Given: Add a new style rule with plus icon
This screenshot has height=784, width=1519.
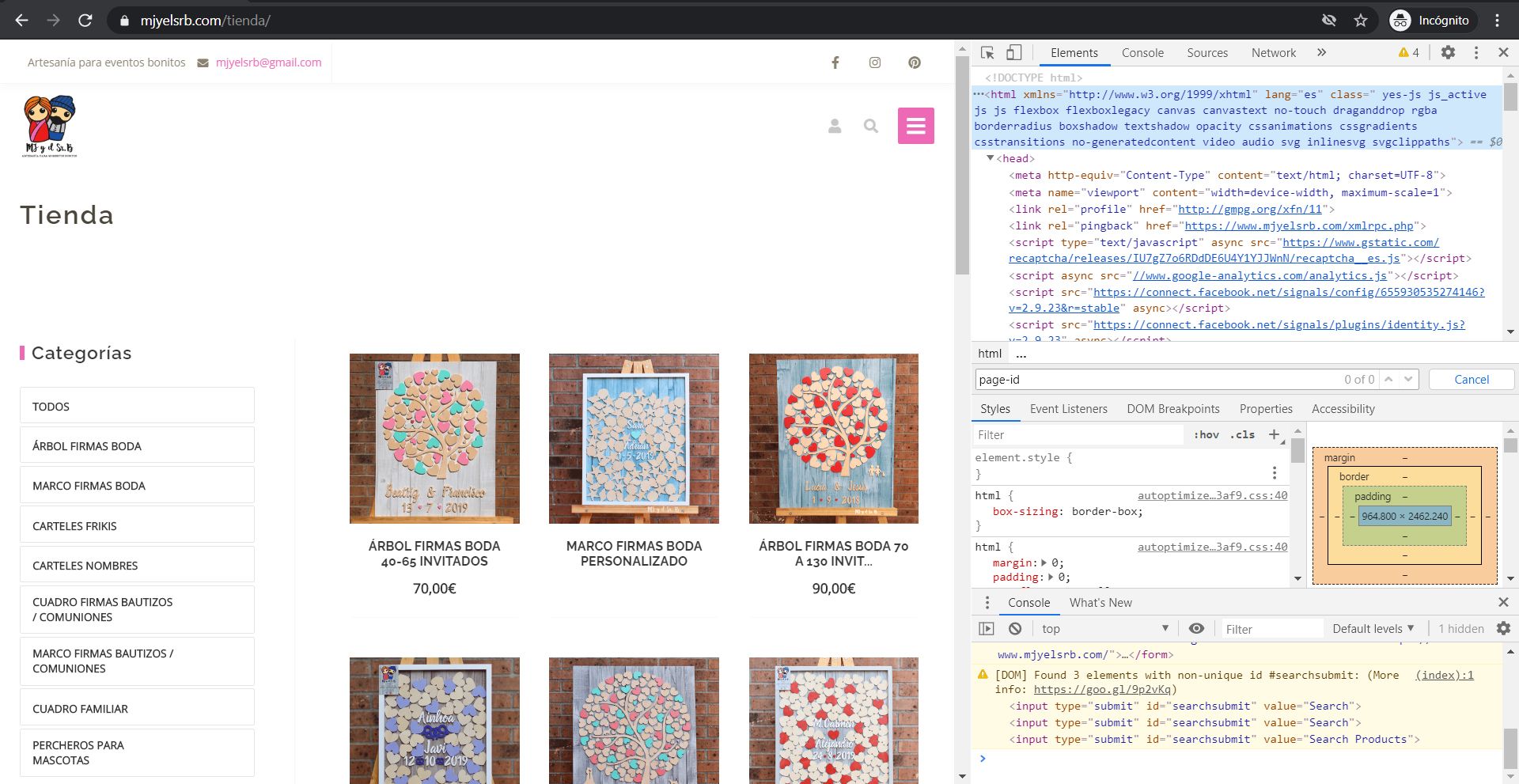Looking at the screenshot, I should (x=1274, y=434).
